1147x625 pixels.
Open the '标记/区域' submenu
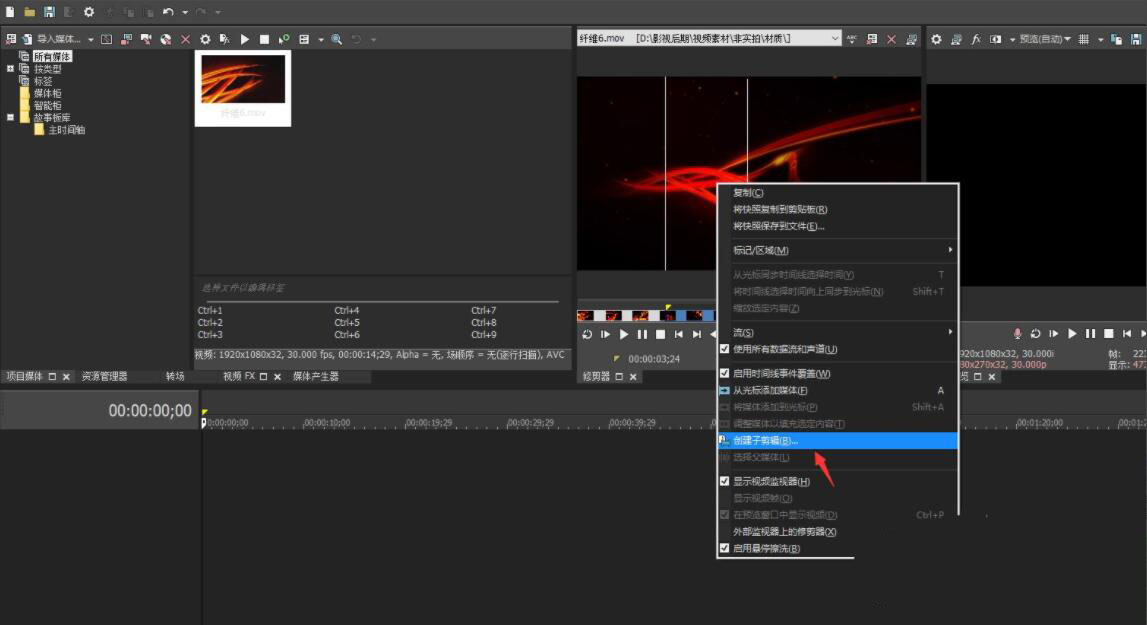(761, 250)
